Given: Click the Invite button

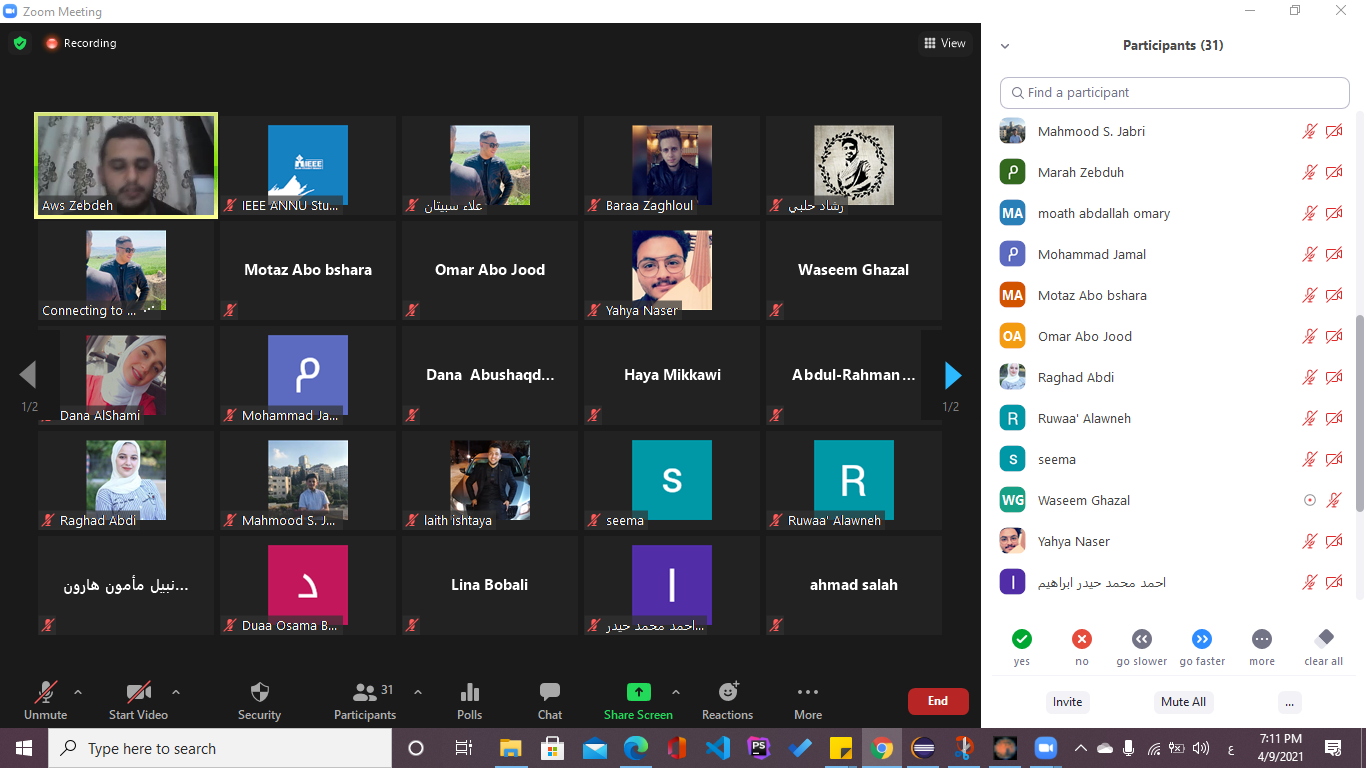Looking at the screenshot, I should coord(1067,702).
